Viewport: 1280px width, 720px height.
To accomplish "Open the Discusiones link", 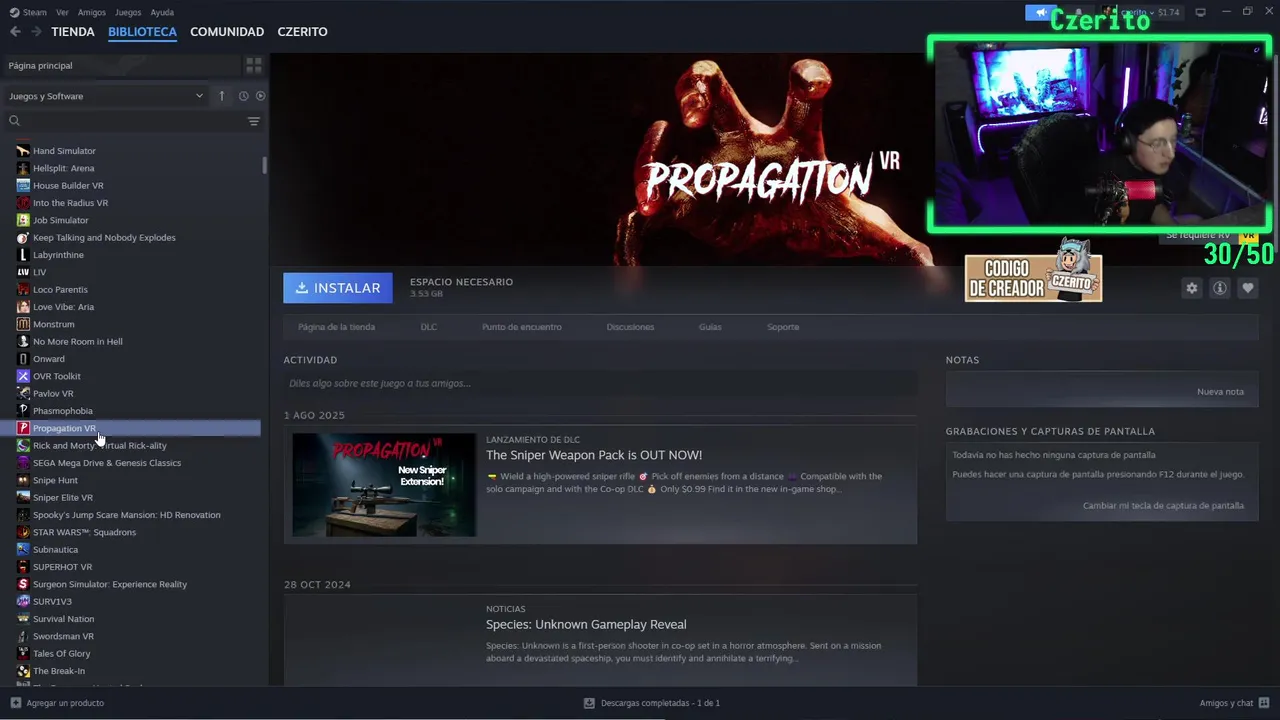I will (x=630, y=327).
